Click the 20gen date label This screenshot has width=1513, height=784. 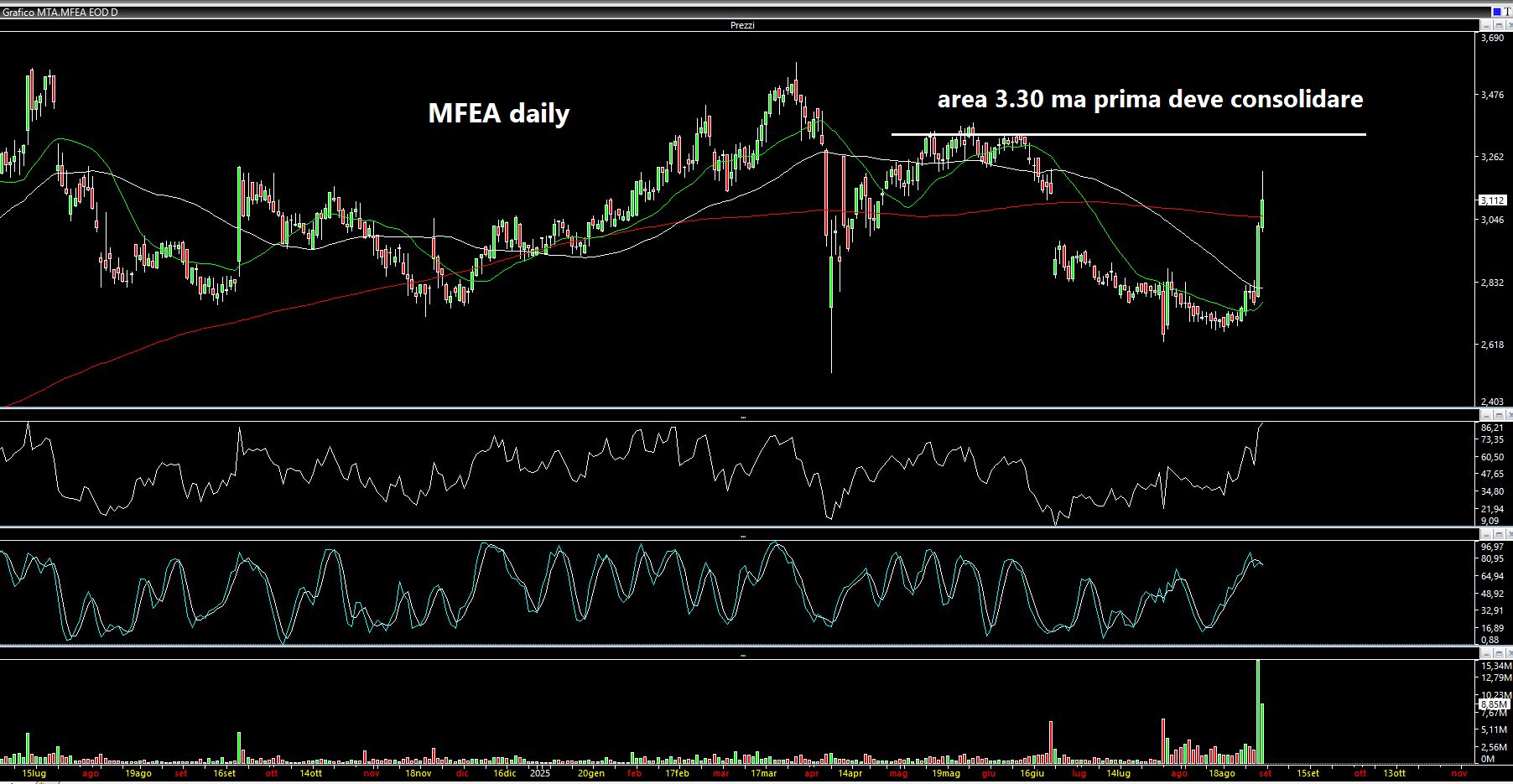point(591,773)
